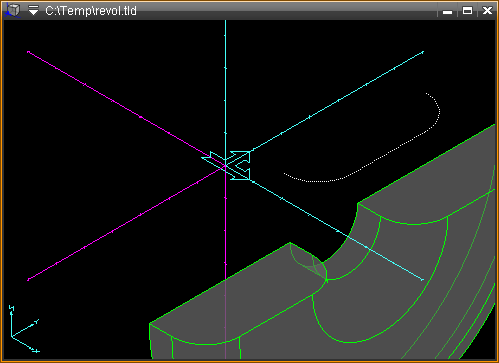Viewport: 499px width, 363px height.
Task: Pick the cyan double-arrow marker at the axes origin
Action: 230,165
